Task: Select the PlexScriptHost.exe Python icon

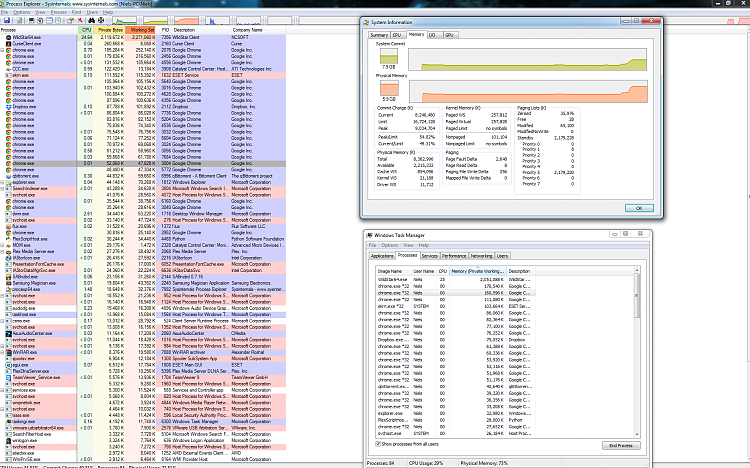Action: 8,238
